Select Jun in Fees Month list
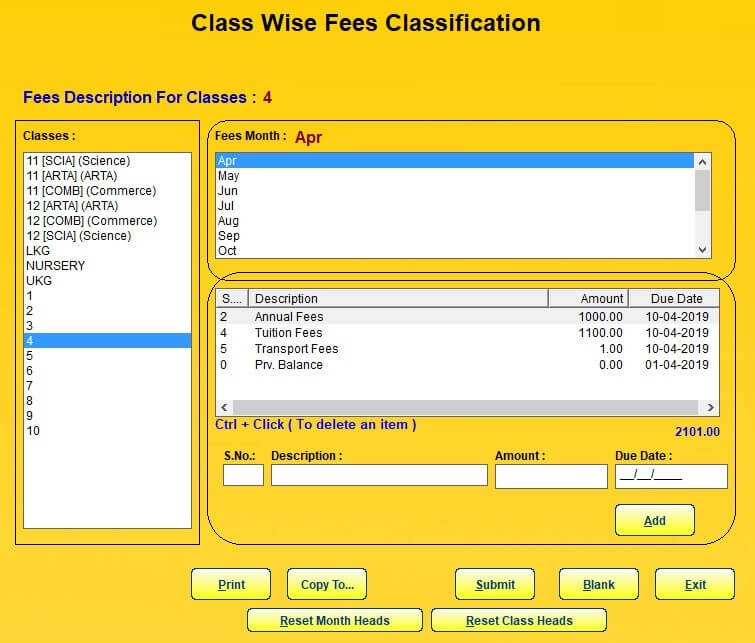This screenshot has width=755, height=643. click(x=455, y=190)
